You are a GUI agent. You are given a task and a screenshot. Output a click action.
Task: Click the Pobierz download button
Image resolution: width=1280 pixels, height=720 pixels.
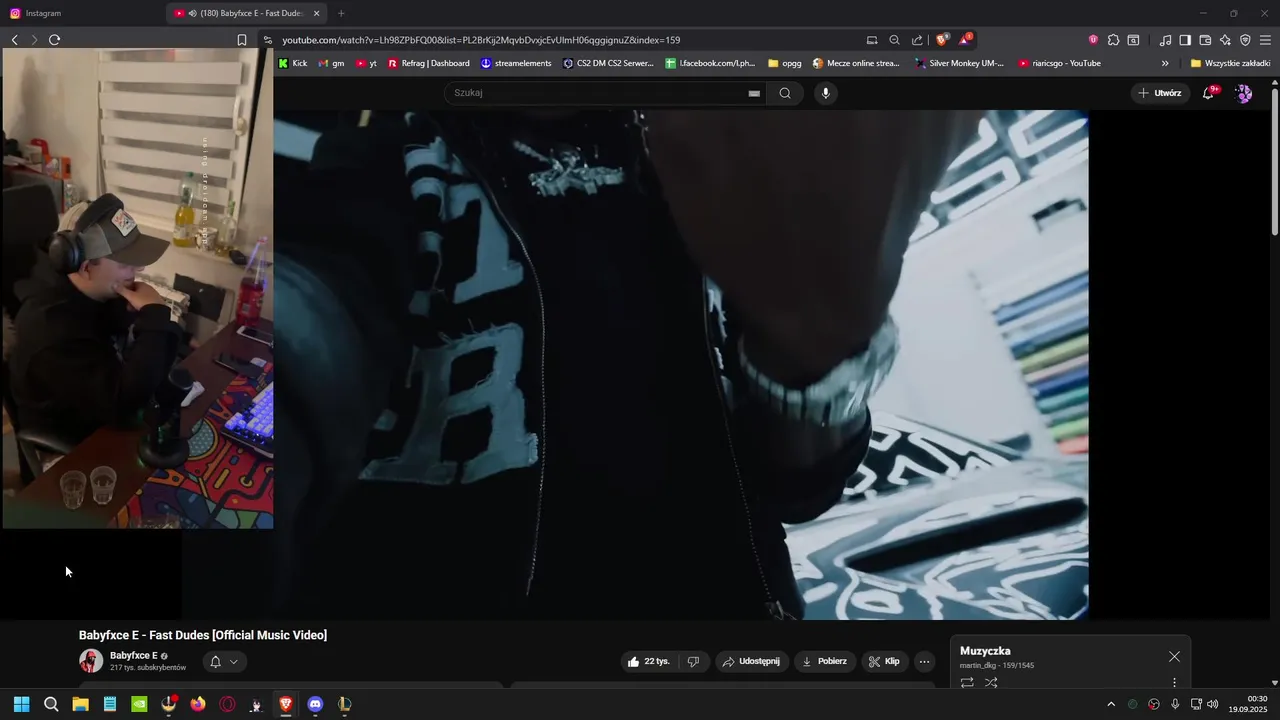[x=825, y=661]
